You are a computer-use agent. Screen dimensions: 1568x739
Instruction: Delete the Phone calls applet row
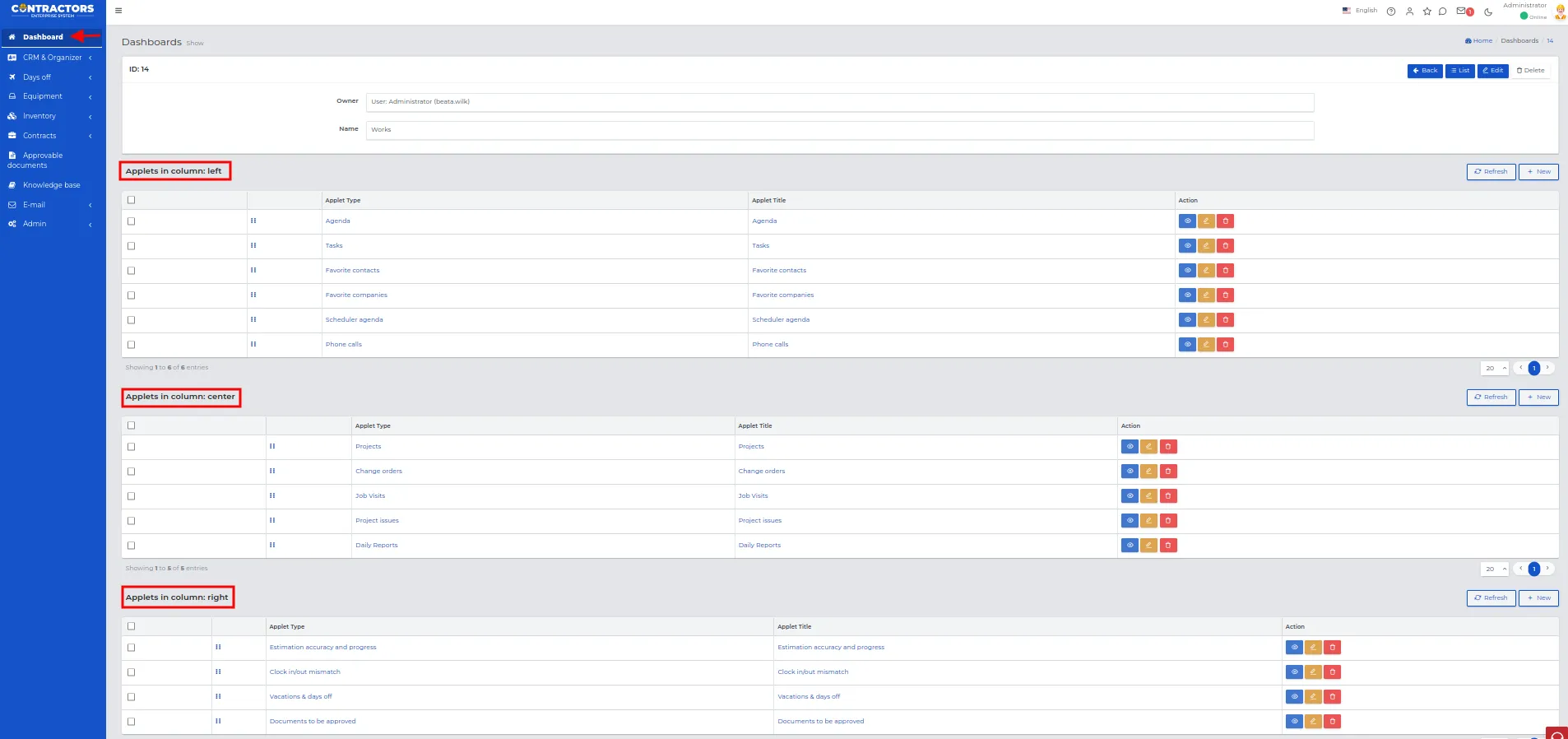[1225, 345]
